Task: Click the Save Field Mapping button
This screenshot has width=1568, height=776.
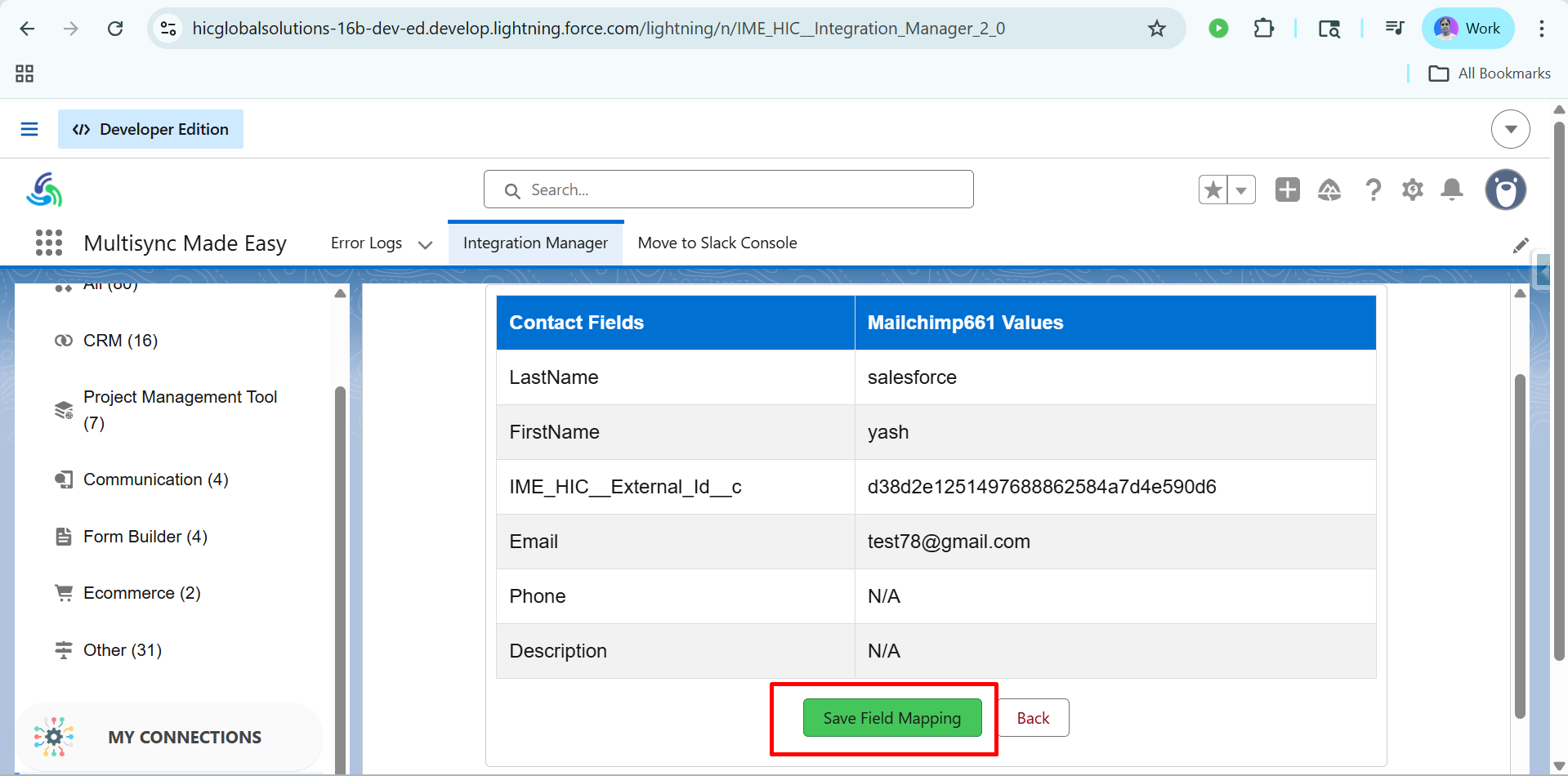Action: (892, 718)
